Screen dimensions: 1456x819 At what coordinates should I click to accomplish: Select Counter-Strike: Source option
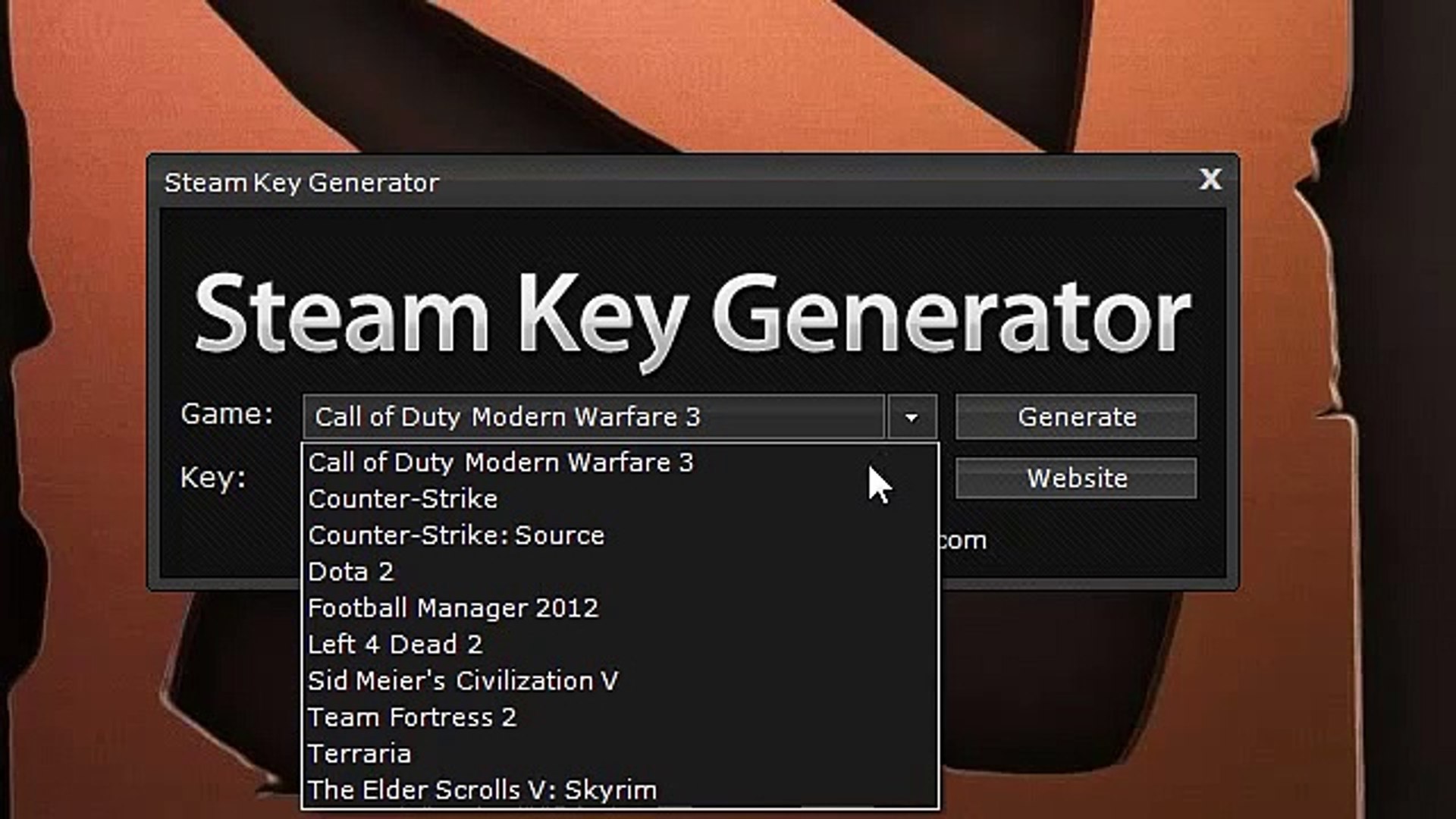pos(456,535)
